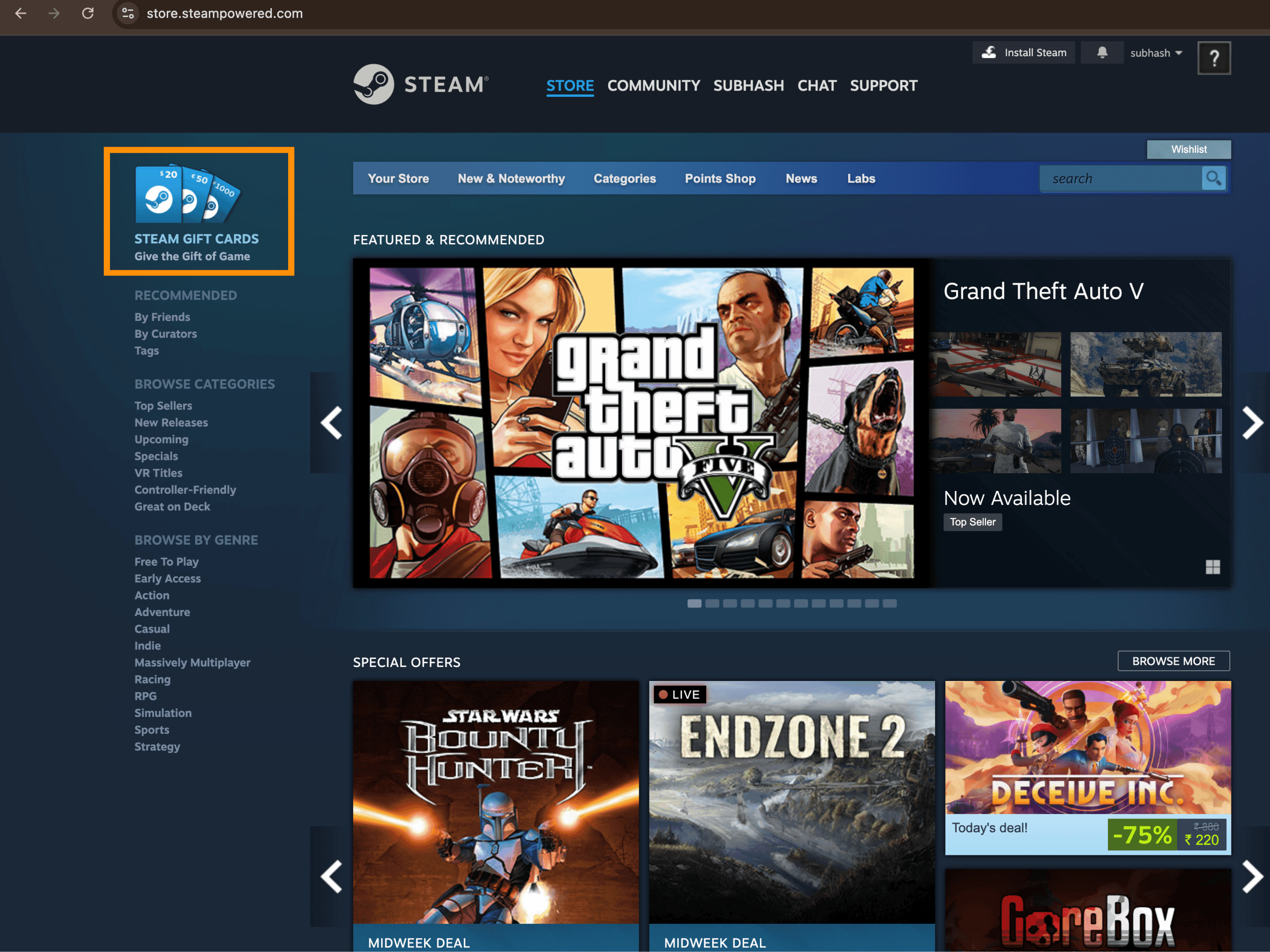View GTA V armored vehicle screenshot
Viewport: 1270px width, 952px height.
pyautogui.click(x=1146, y=364)
